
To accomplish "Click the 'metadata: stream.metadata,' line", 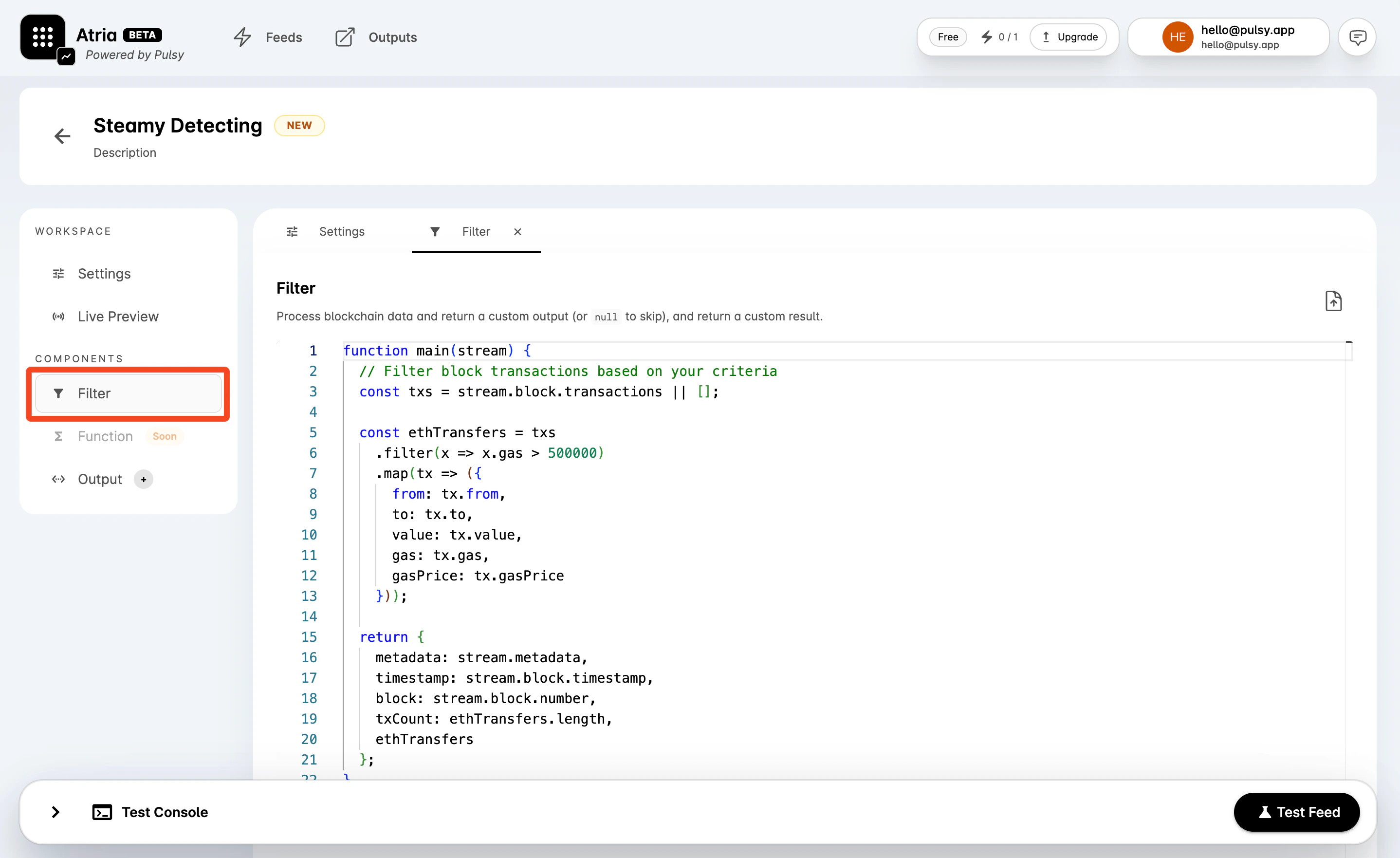I will pyautogui.click(x=481, y=657).
